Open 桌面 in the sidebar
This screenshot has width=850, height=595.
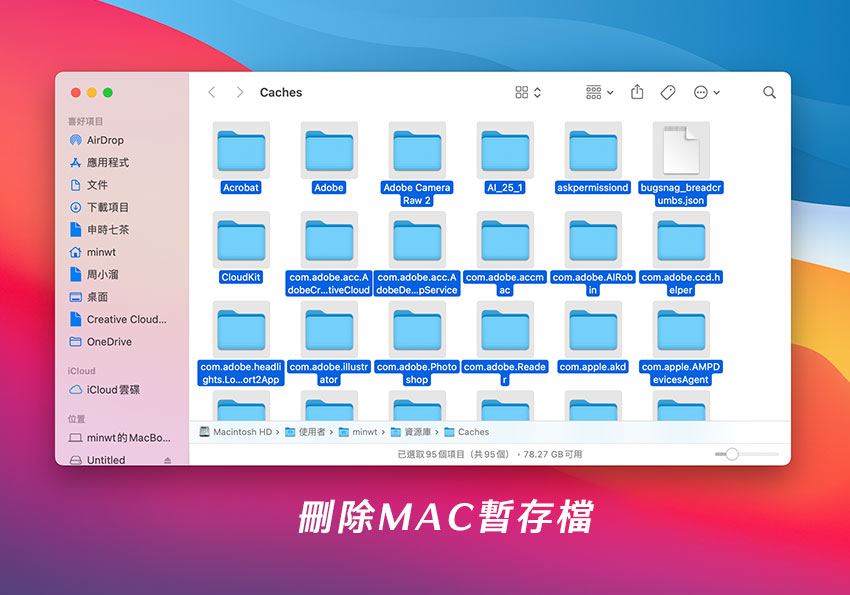pos(89,297)
